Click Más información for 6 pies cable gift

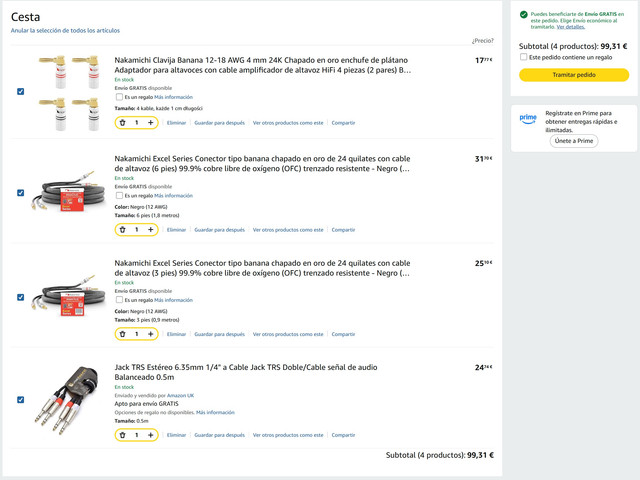coord(173,196)
